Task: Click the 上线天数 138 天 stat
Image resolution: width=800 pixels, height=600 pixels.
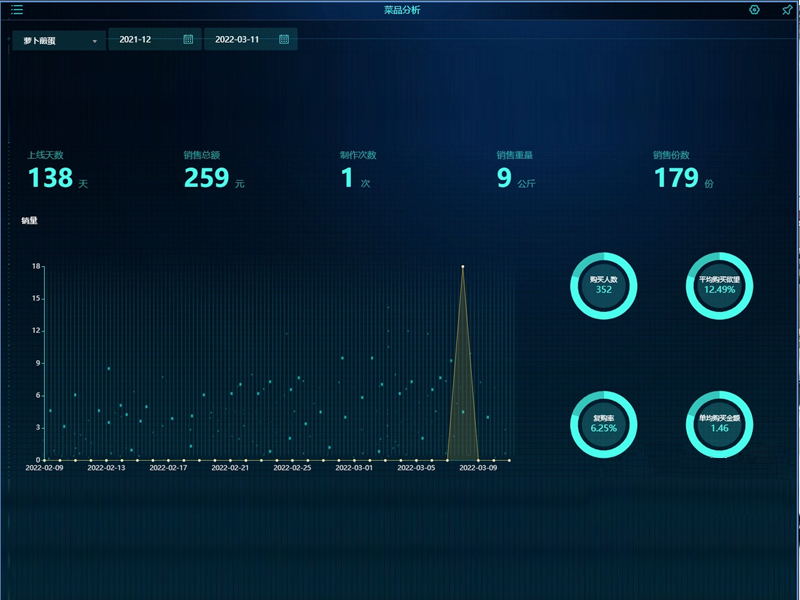Action: [57, 172]
